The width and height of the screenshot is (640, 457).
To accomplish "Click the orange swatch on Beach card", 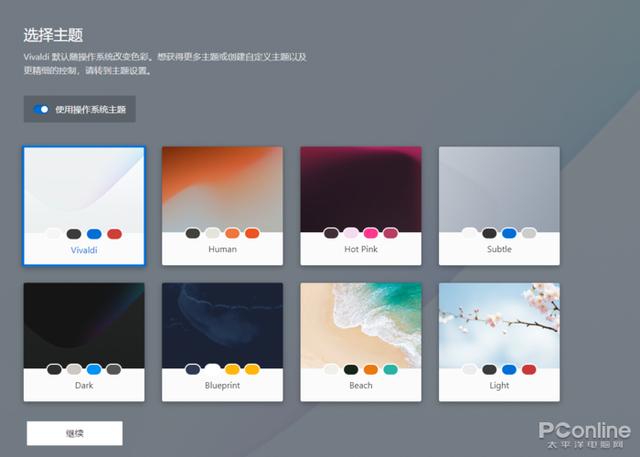I will click(371, 369).
